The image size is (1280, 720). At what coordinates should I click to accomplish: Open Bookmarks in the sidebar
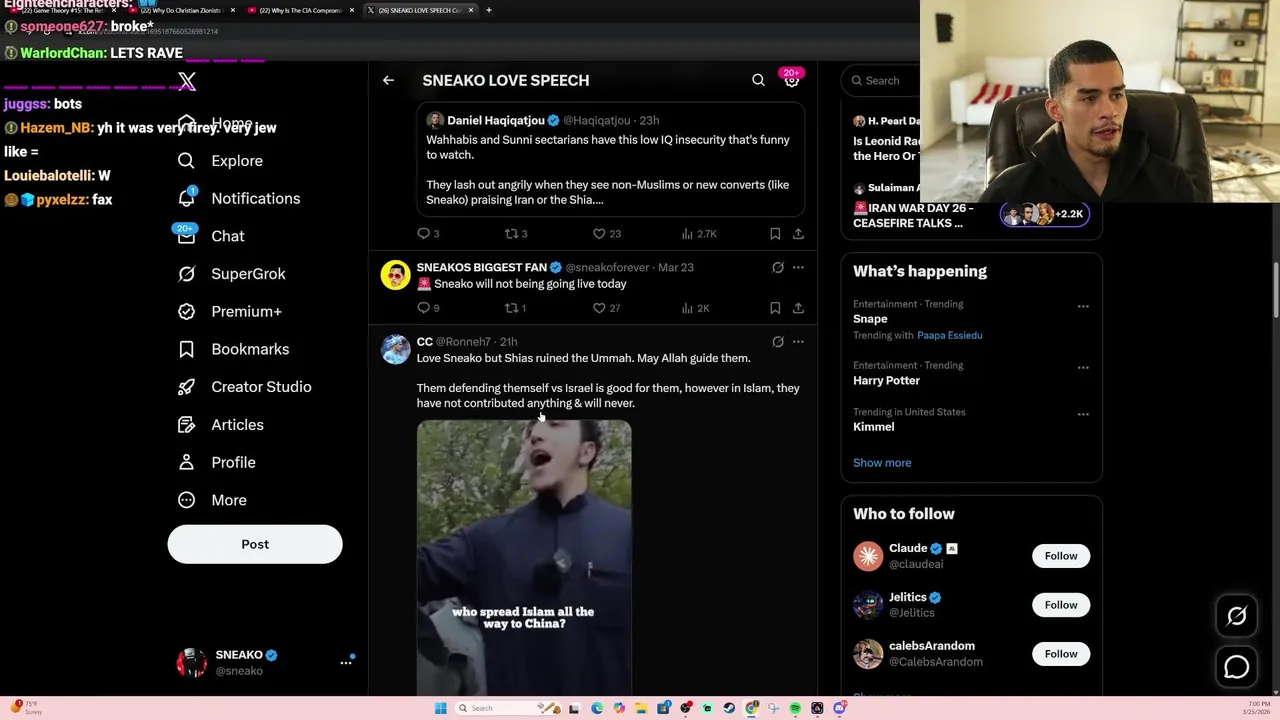click(x=234, y=349)
